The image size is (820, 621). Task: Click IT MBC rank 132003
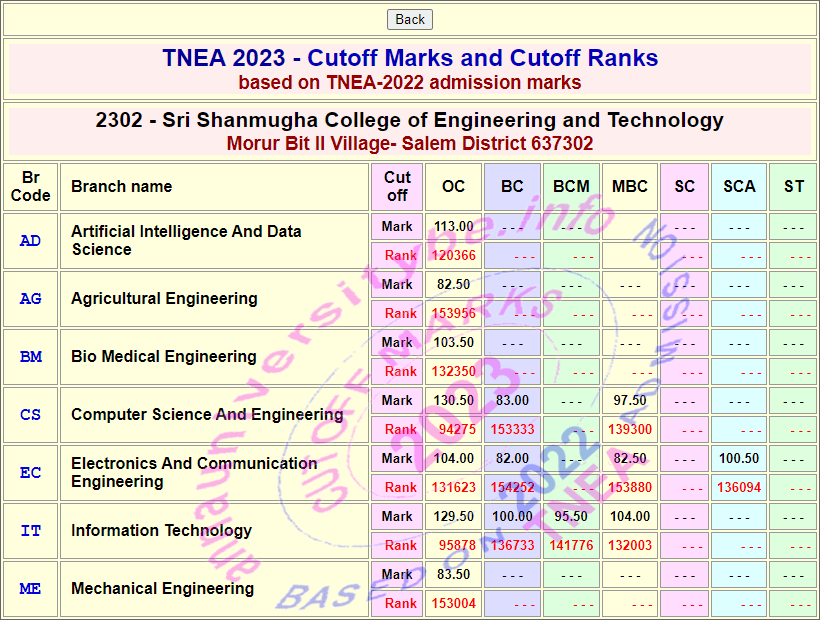click(630, 546)
